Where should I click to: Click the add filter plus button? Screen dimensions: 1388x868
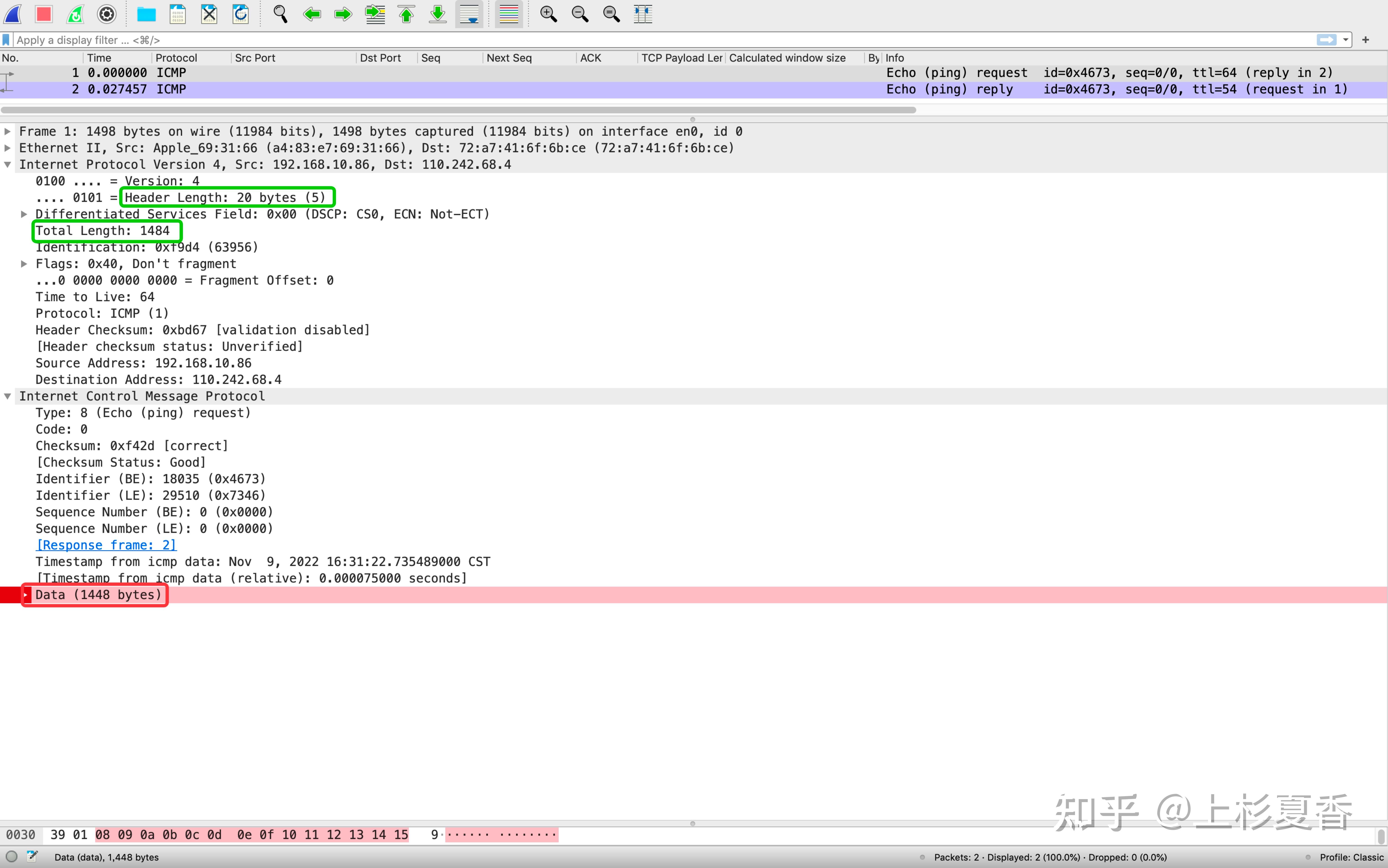tap(1366, 40)
